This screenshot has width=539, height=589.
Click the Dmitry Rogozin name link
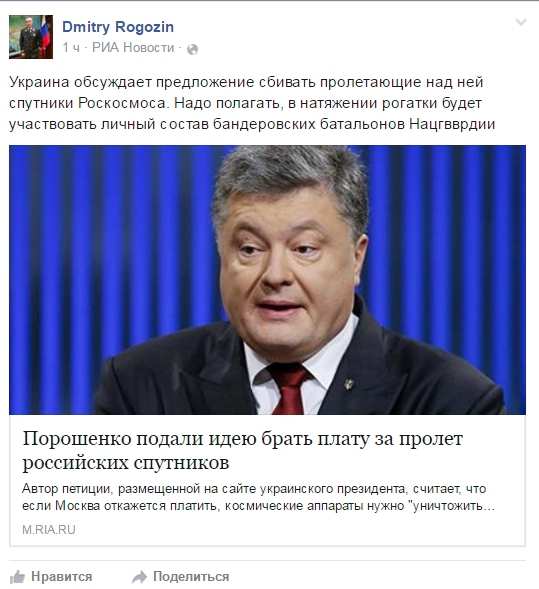(x=118, y=27)
